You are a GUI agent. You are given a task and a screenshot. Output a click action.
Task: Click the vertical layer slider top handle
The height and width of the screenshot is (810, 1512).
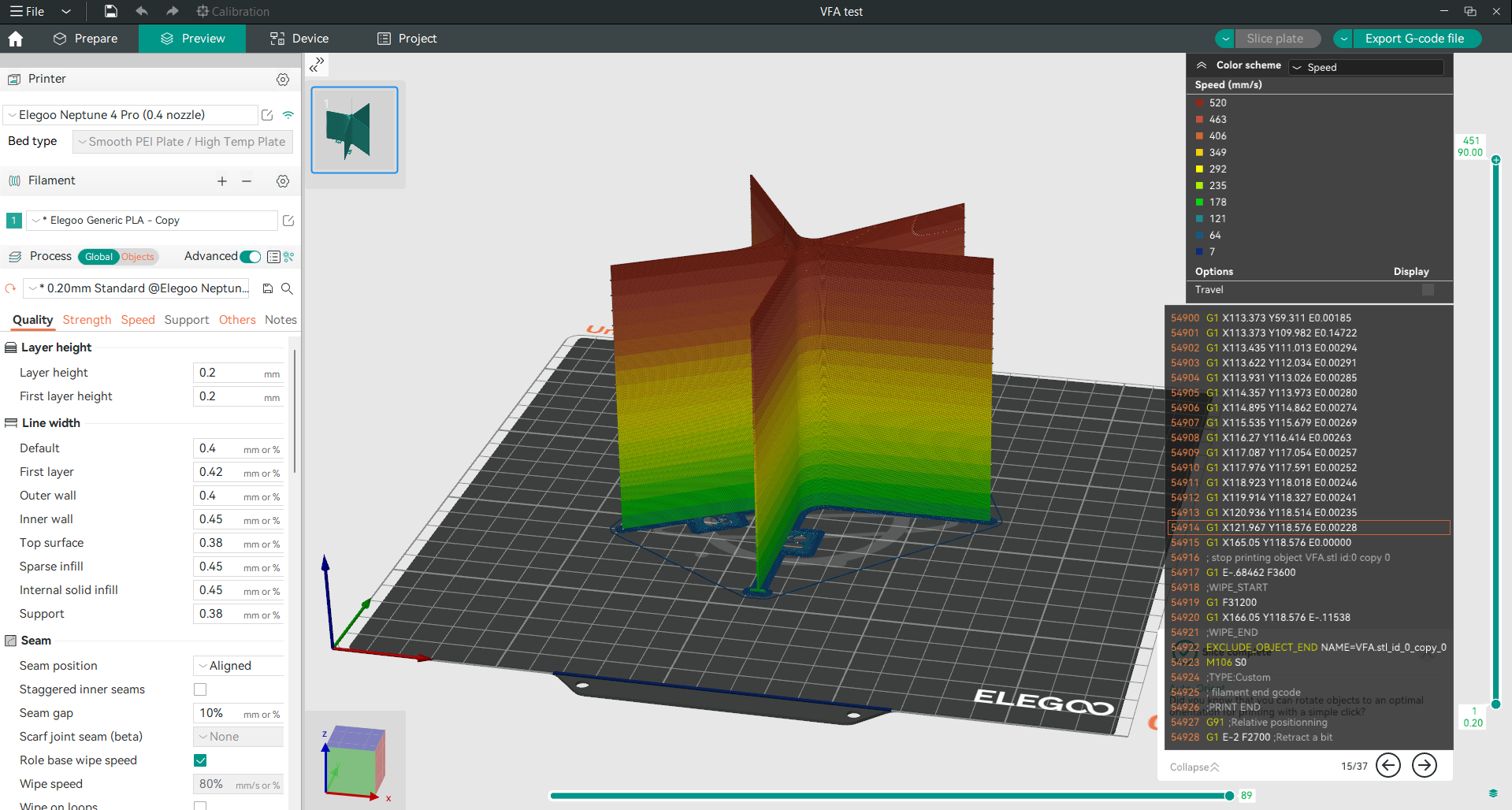pyautogui.click(x=1495, y=160)
